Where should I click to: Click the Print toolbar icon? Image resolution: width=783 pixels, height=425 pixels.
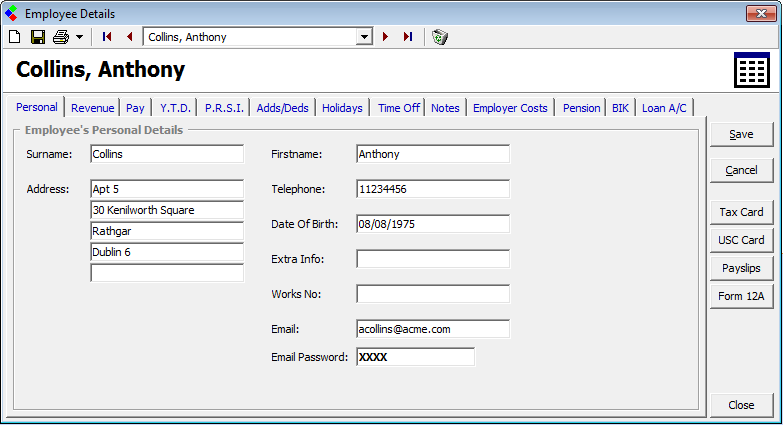click(60, 37)
